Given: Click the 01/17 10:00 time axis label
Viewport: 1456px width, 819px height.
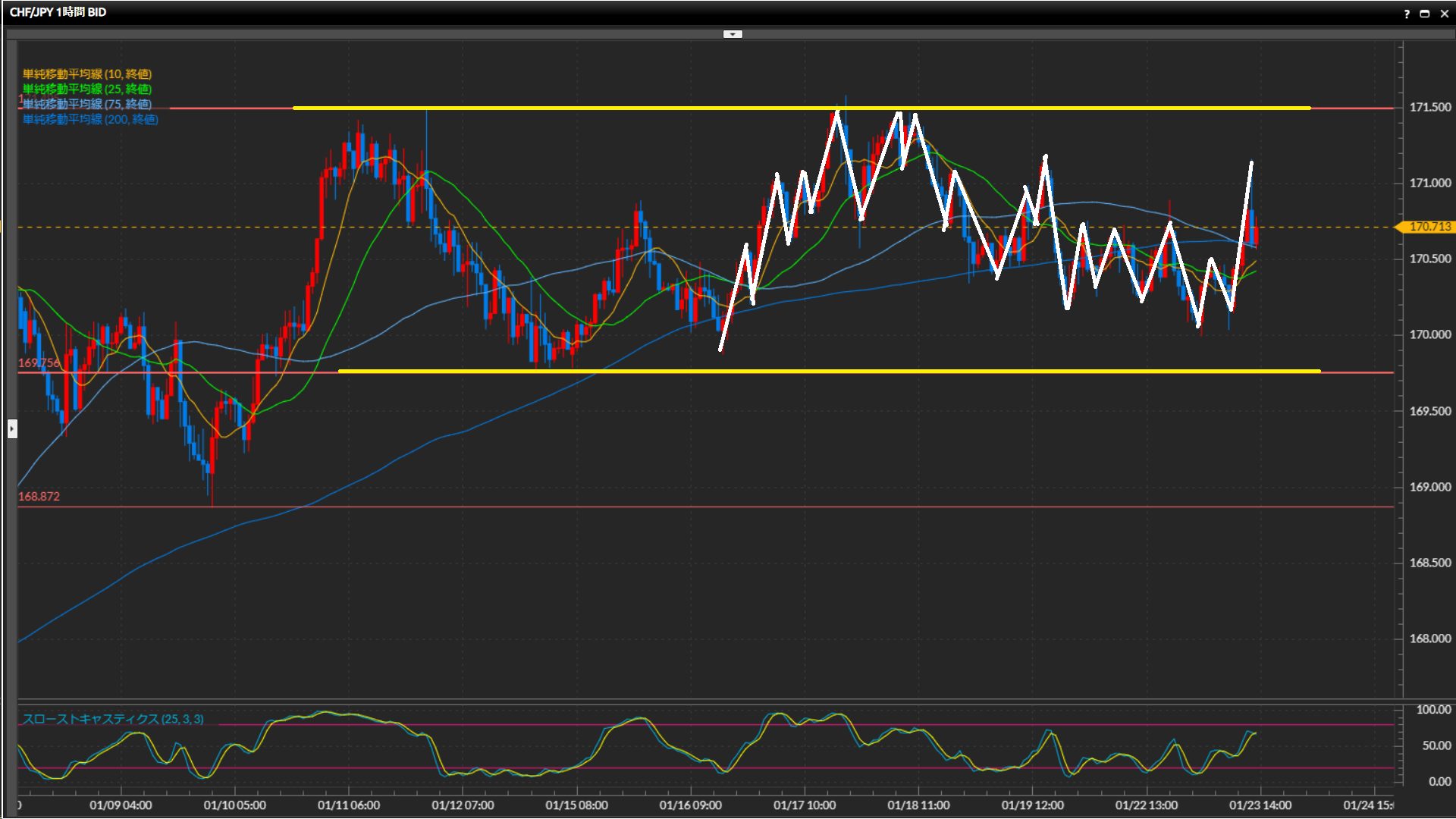Looking at the screenshot, I should pyautogui.click(x=804, y=805).
